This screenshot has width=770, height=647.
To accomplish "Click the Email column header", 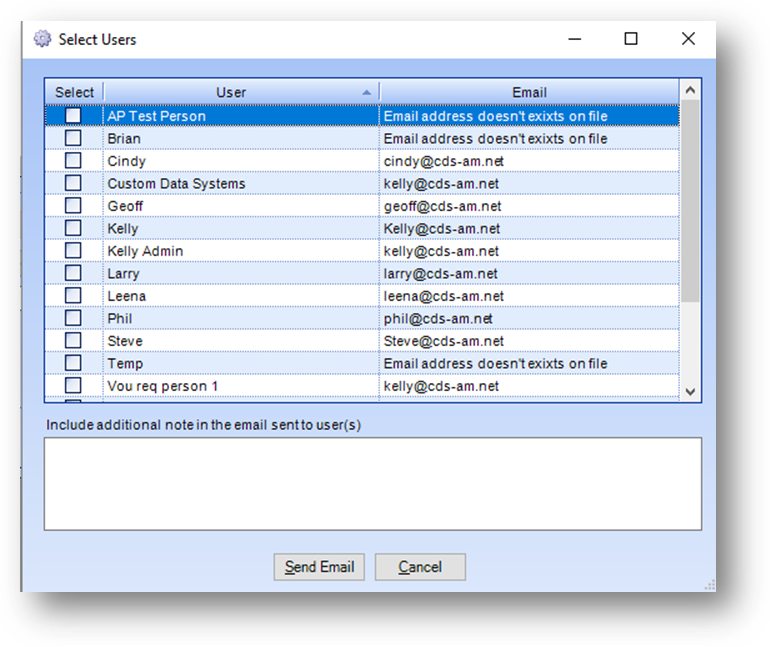I will point(529,92).
